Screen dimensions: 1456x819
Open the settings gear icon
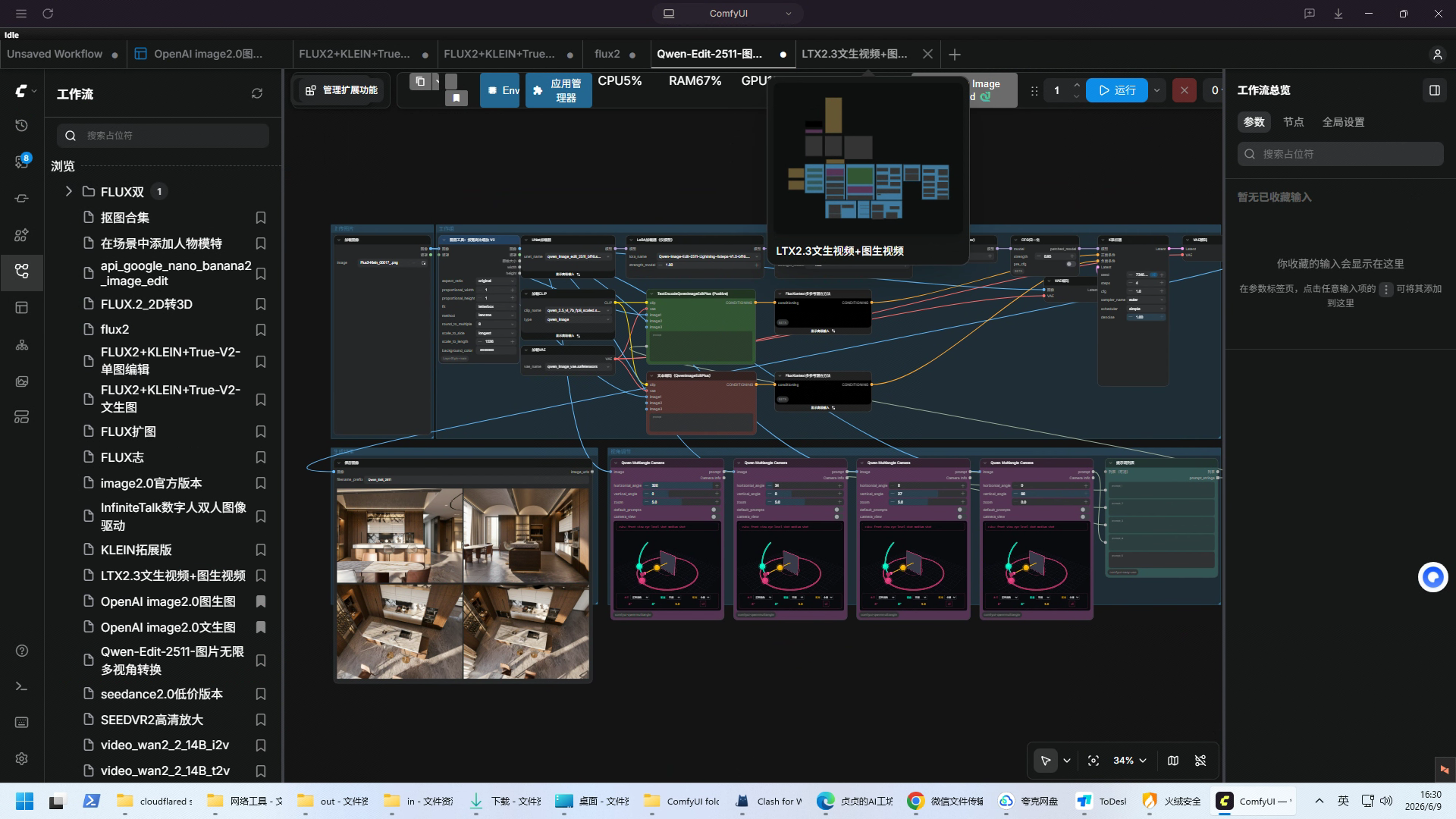point(22,759)
